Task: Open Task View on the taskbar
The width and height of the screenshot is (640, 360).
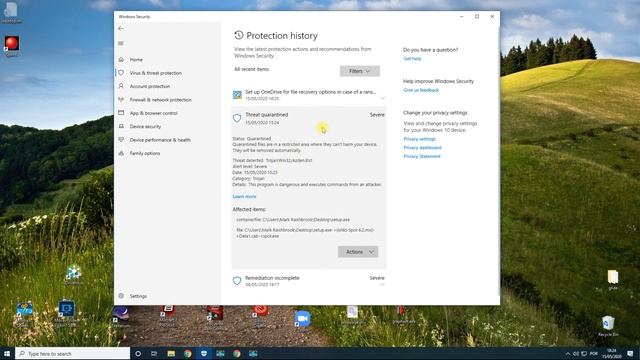Action: pos(154,353)
